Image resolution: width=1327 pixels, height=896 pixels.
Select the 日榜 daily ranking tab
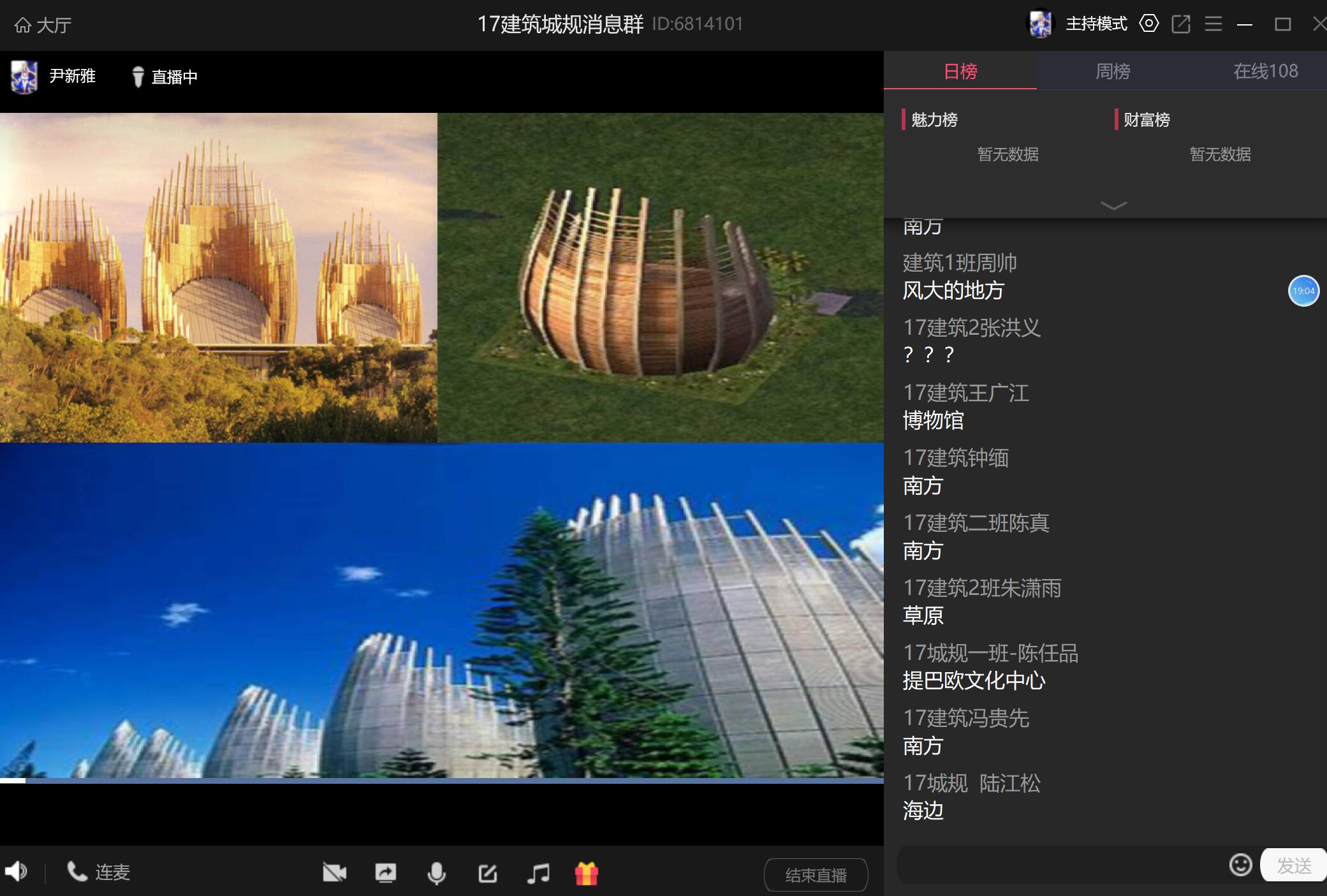(x=960, y=71)
